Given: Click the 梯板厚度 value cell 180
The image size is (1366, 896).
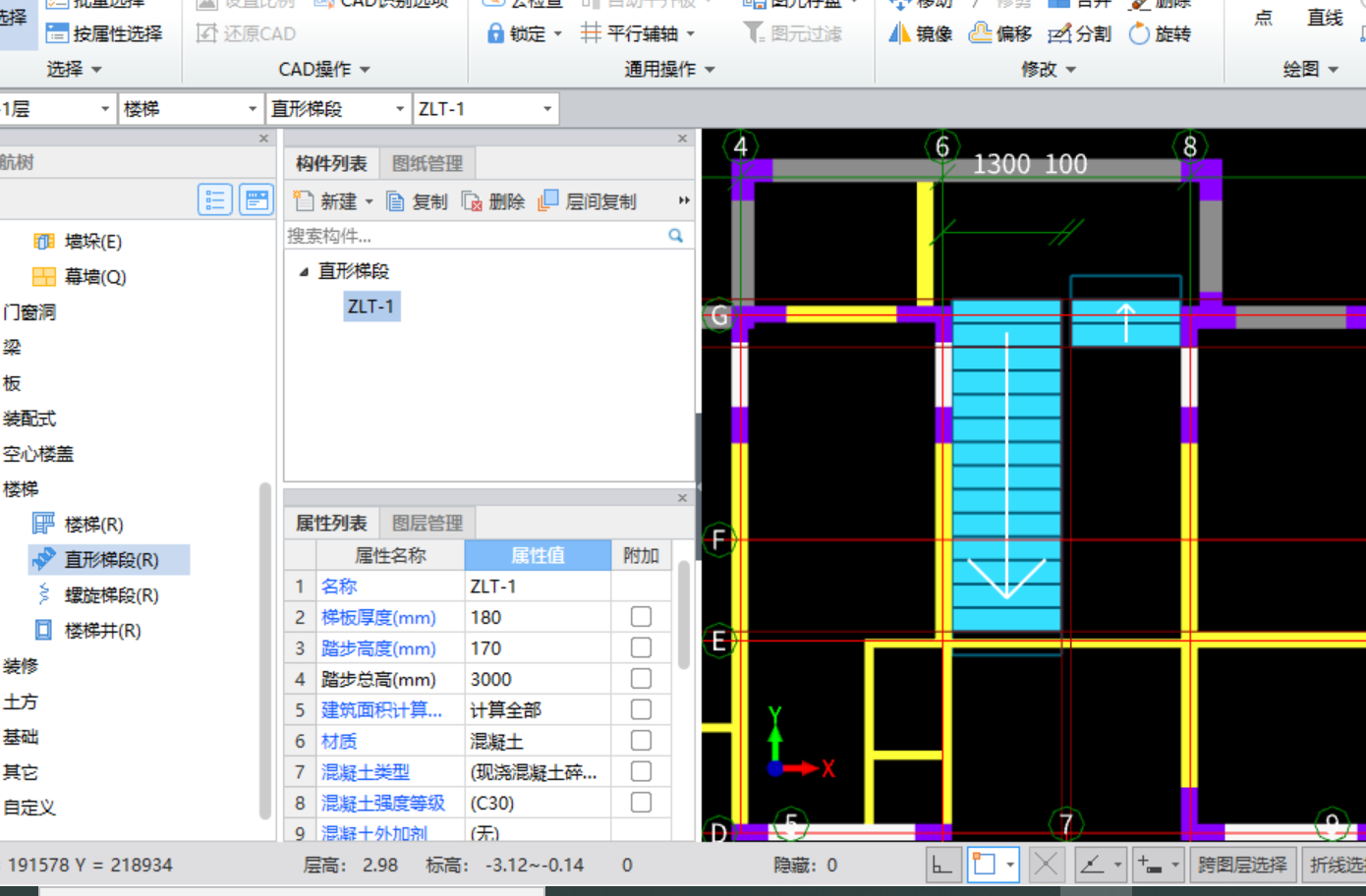Looking at the screenshot, I should (x=538, y=617).
